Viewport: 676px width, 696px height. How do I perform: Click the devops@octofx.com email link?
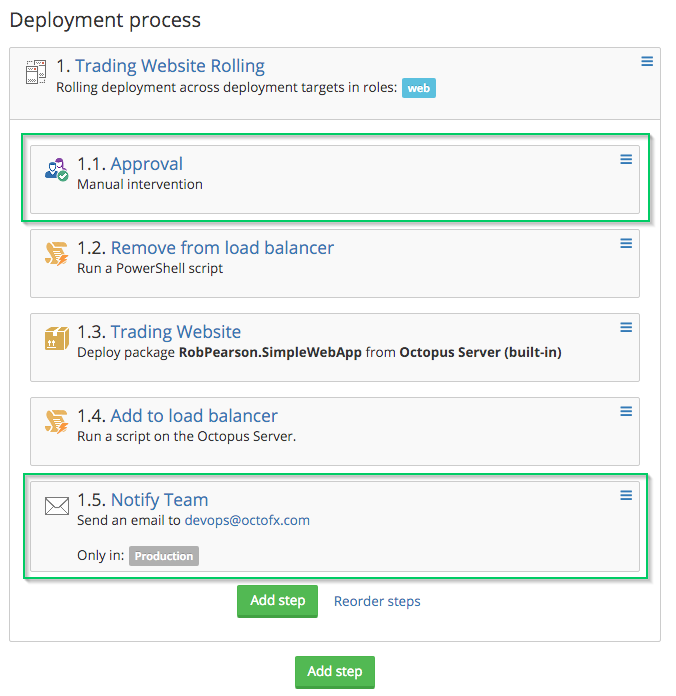(x=247, y=521)
